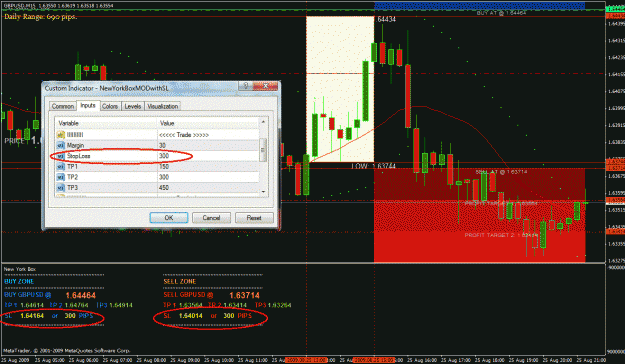Click the New York Box indicator window title
The width and height of the screenshot is (625, 364).
coord(20,269)
